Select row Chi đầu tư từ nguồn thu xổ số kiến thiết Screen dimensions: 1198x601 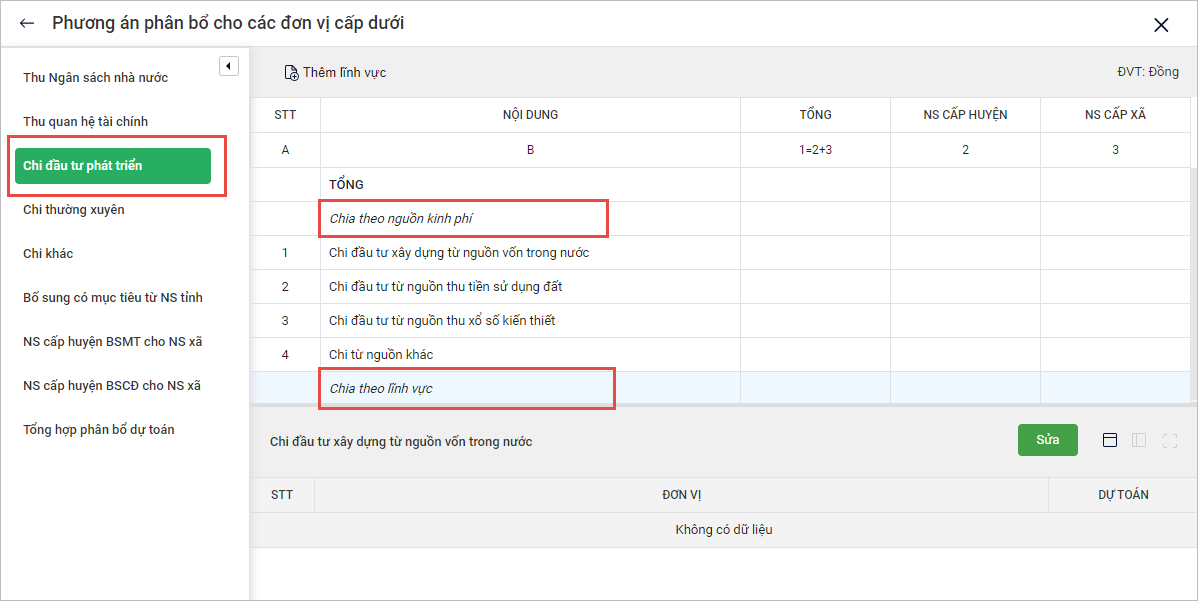pos(442,321)
